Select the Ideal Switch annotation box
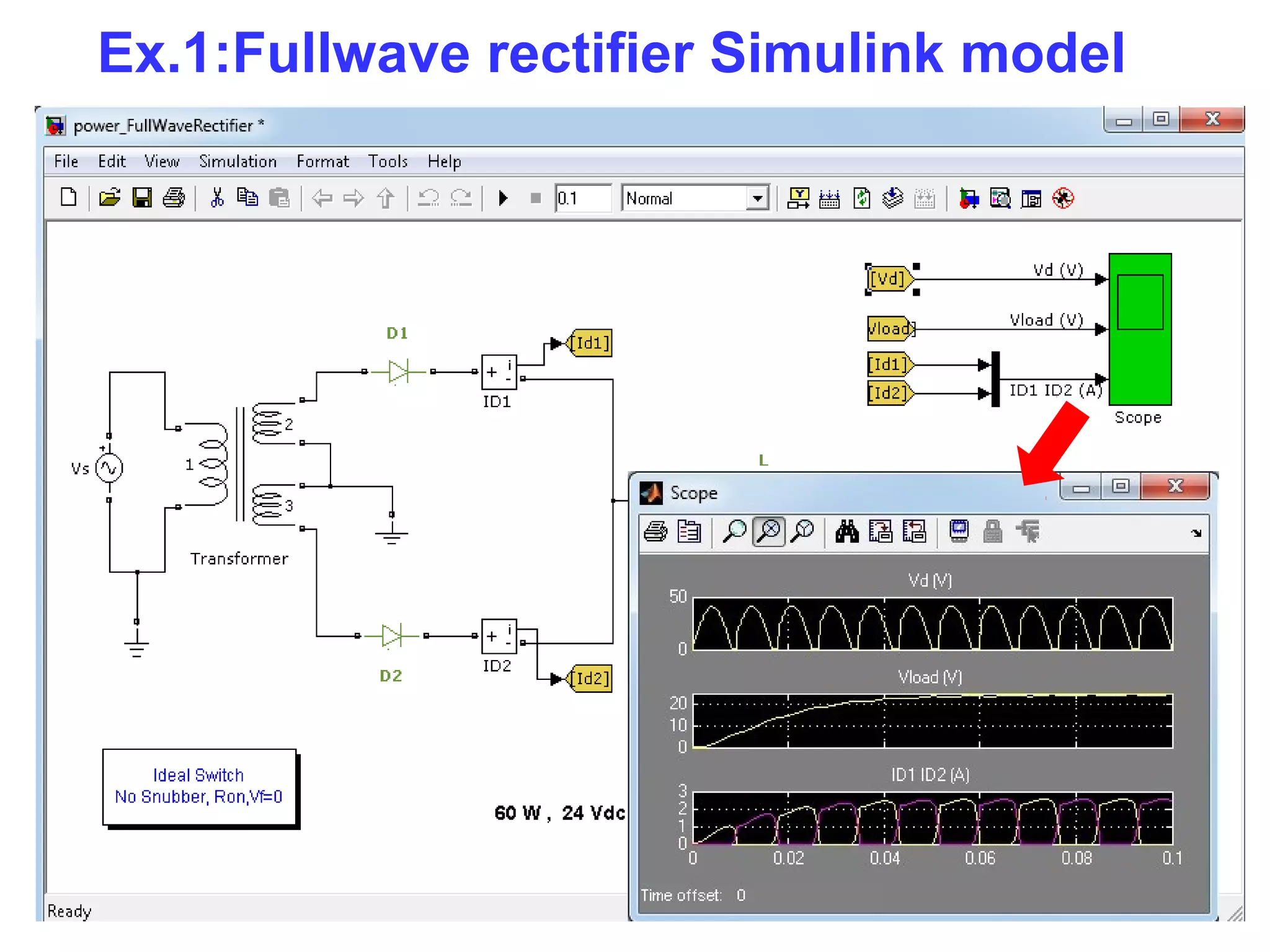This screenshot has height=952, width=1270. [x=198, y=786]
